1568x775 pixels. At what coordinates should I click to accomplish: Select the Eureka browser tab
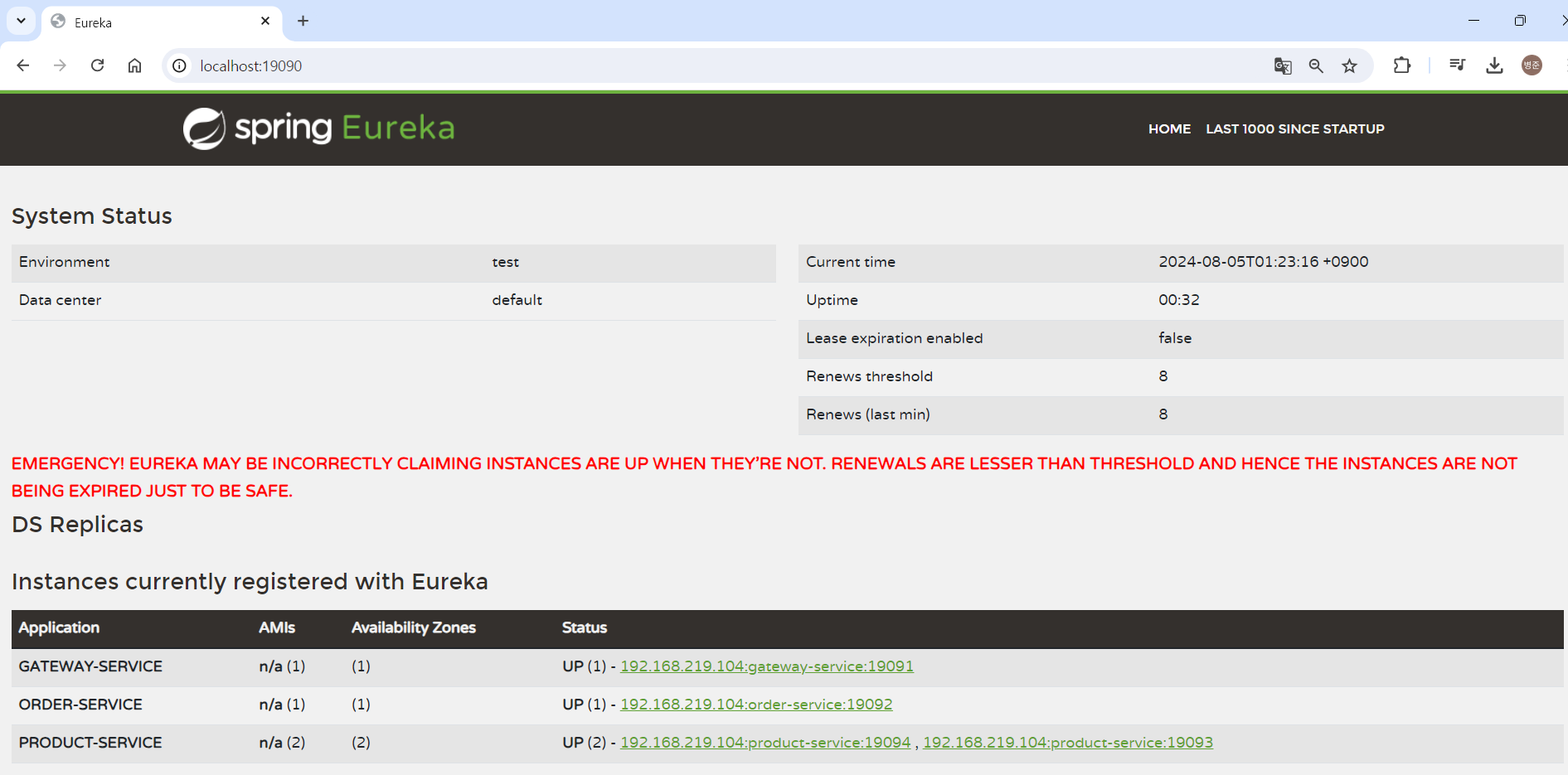click(x=162, y=22)
